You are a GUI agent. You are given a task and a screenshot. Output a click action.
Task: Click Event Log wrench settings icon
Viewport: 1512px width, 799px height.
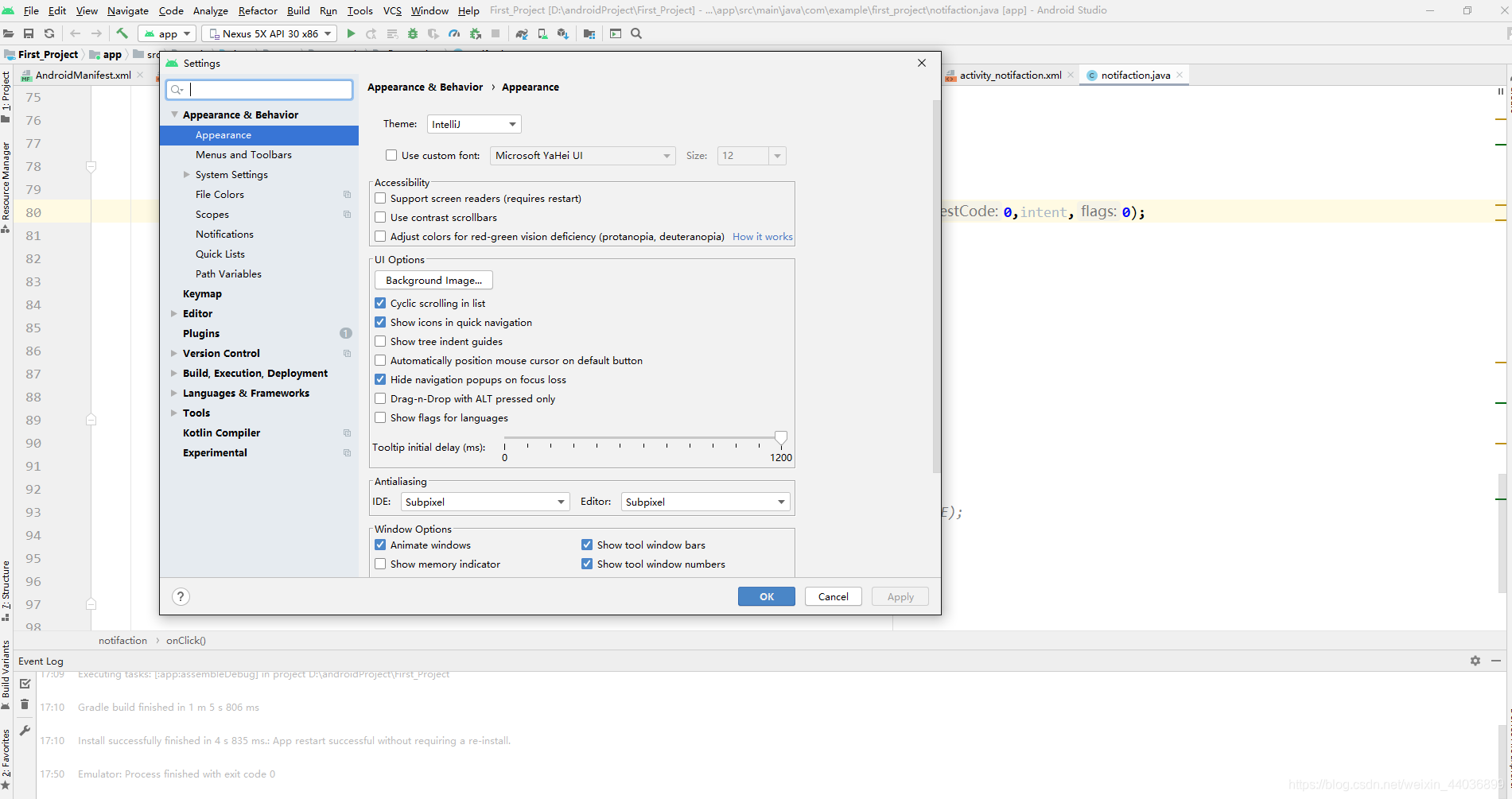point(25,730)
